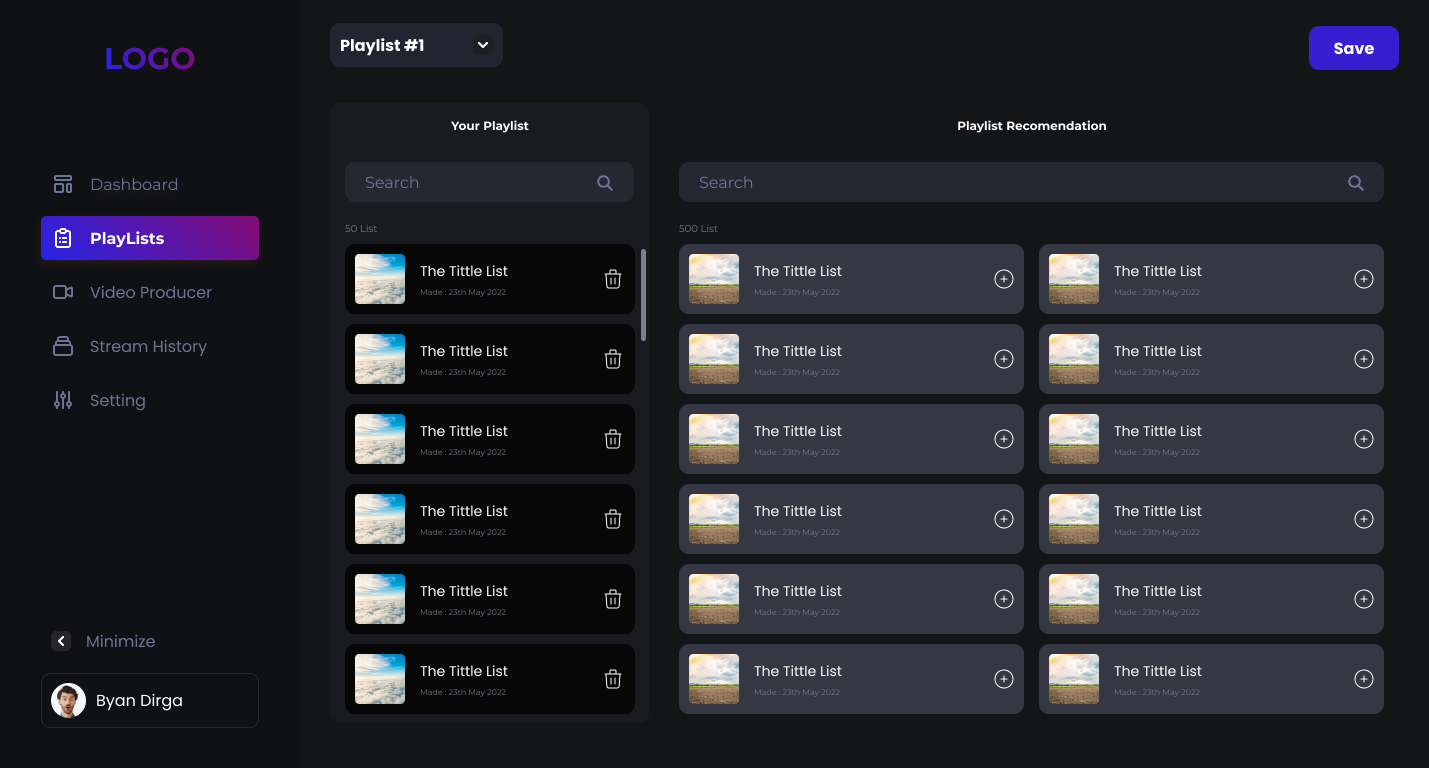
Task: Click the '500 List' count label
Action: (698, 229)
